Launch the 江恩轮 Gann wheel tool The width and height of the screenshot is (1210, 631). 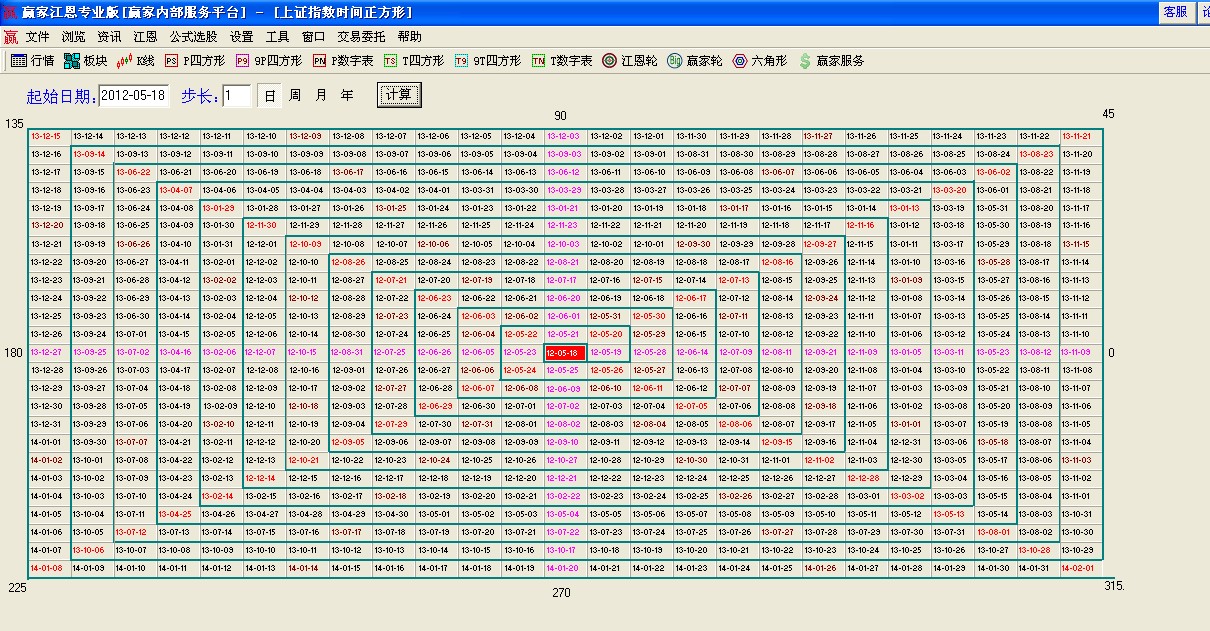click(x=629, y=61)
